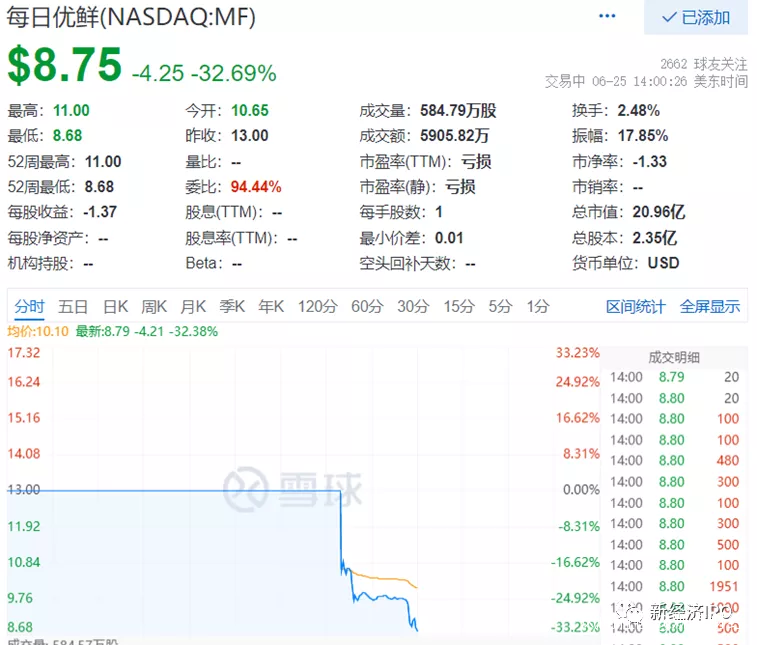Click the 货币单位 value USD
This screenshot has height=645, width=757.
(x=663, y=263)
